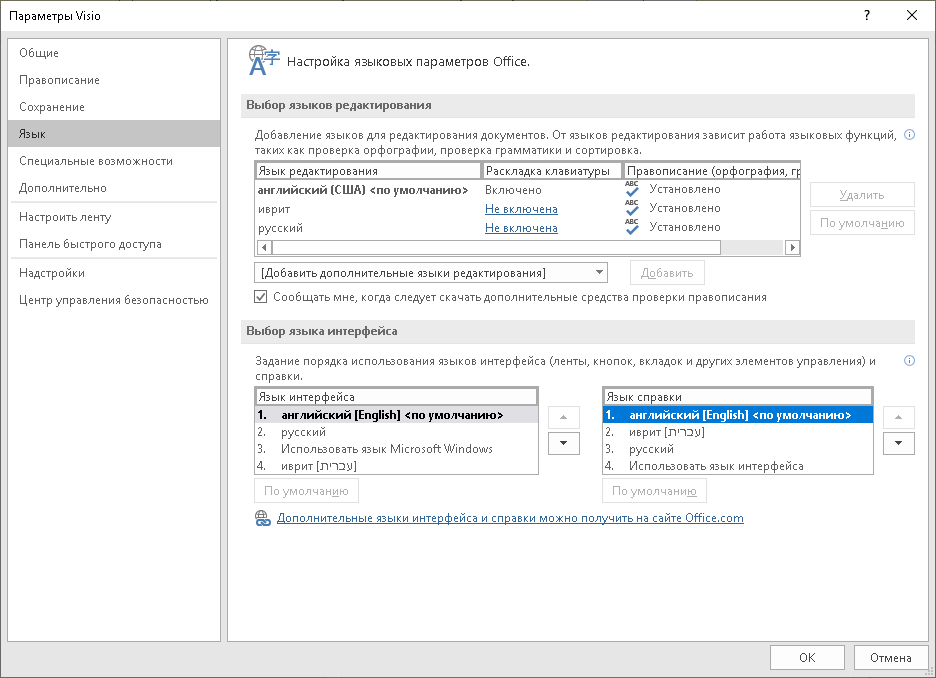Click Раскладка клавиатуры column header
This screenshot has height=678, width=936.
pyautogui.click(x=552, y=171)
